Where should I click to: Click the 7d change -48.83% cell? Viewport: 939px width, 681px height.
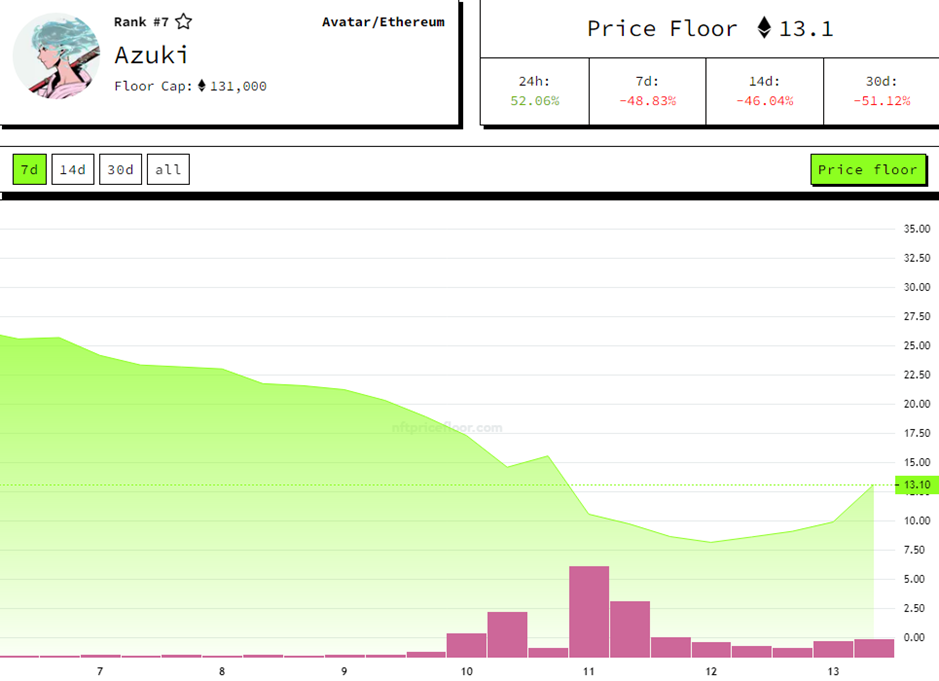coord(647,91)
